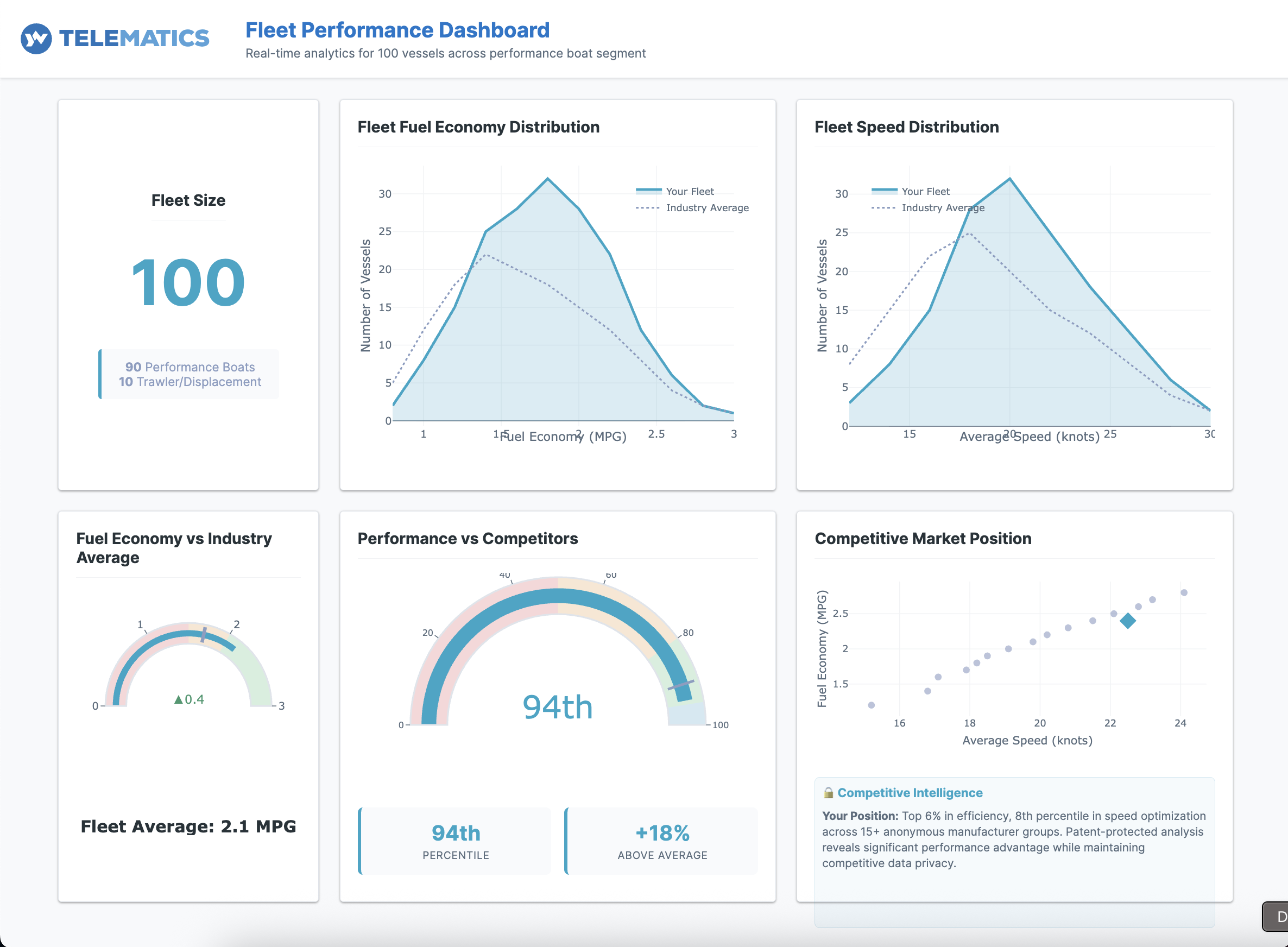Image resolution: width=1288 pixels, height=947 pixels.
Task: Open the Fleet Performance Dashboard title link
Action: 397,30
